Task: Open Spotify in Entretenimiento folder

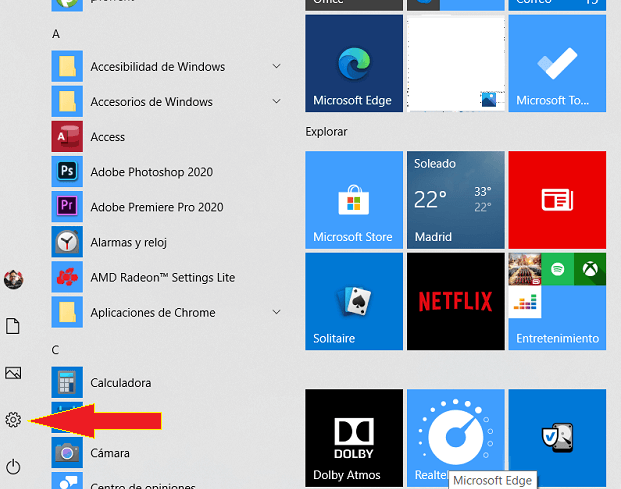Action: click(x=557, y=269)
